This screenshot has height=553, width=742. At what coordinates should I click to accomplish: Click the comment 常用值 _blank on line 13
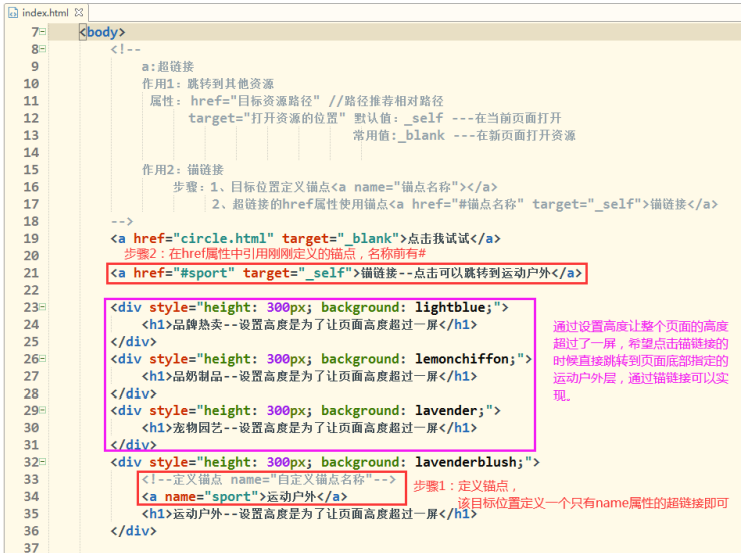[x=464, y=135]
